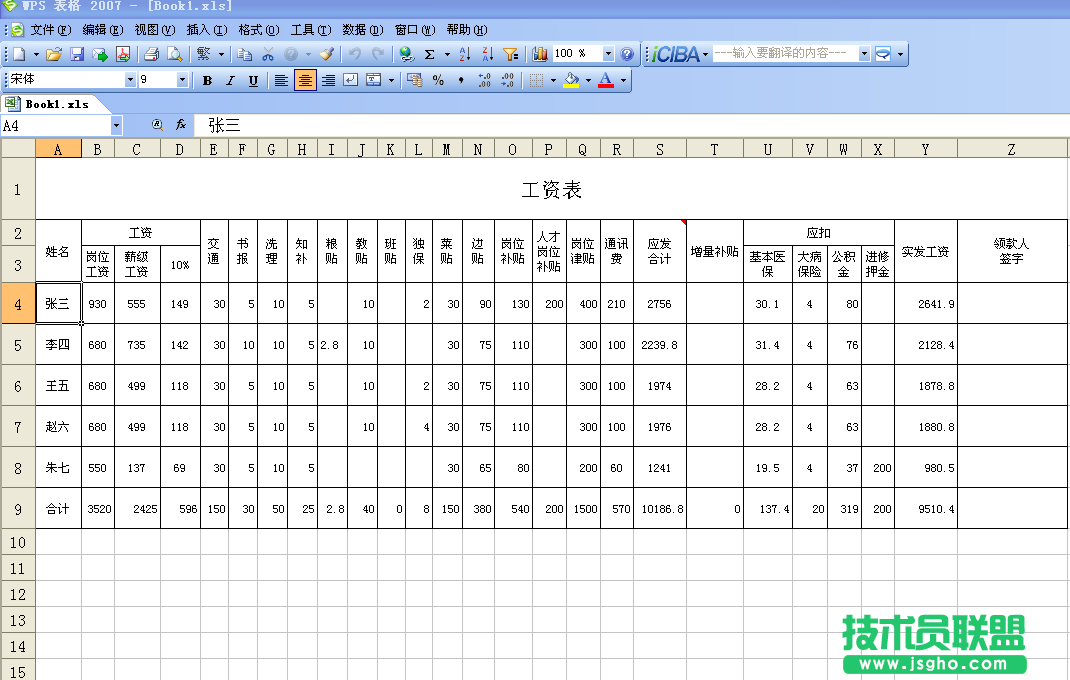Screen dimensions: 1070x680
Task: Insert an AutoSum formula
Action: coord(429,54)
